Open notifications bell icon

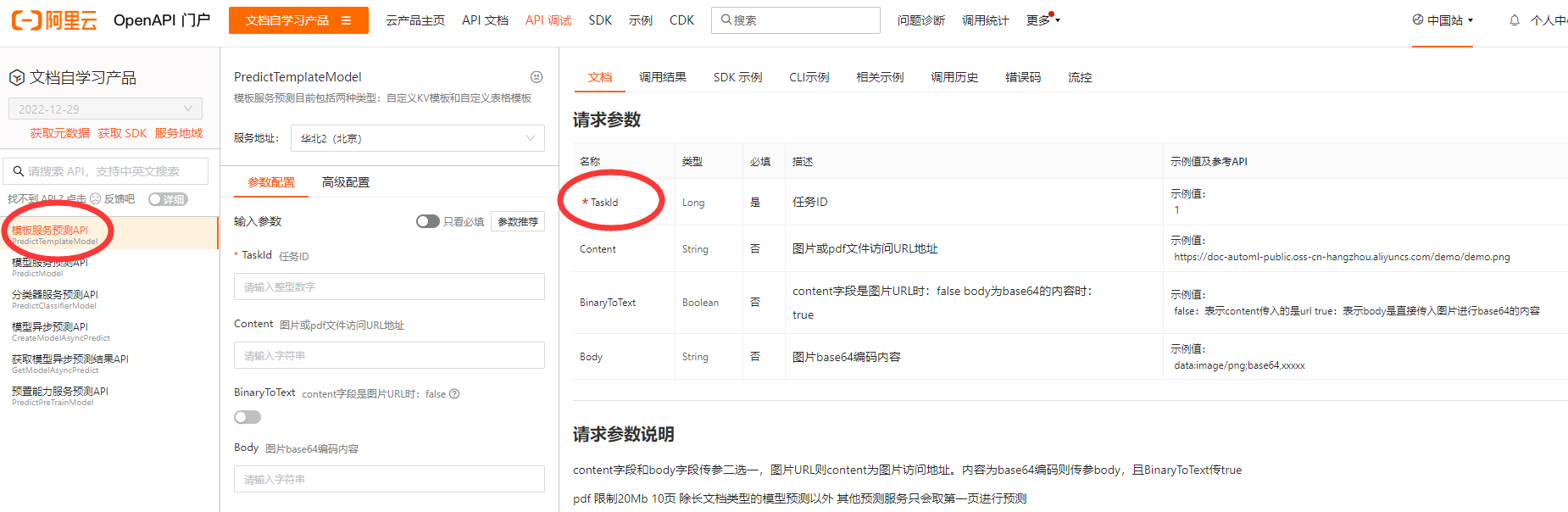click(1515, 20)
